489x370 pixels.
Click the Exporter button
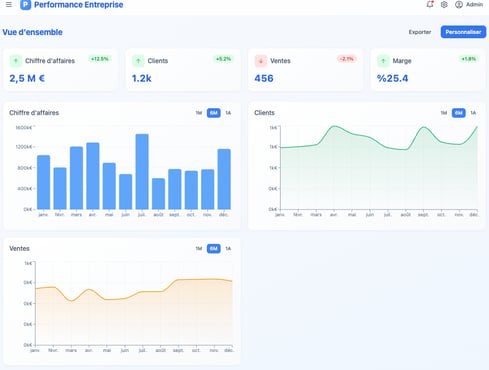(420, 32)
